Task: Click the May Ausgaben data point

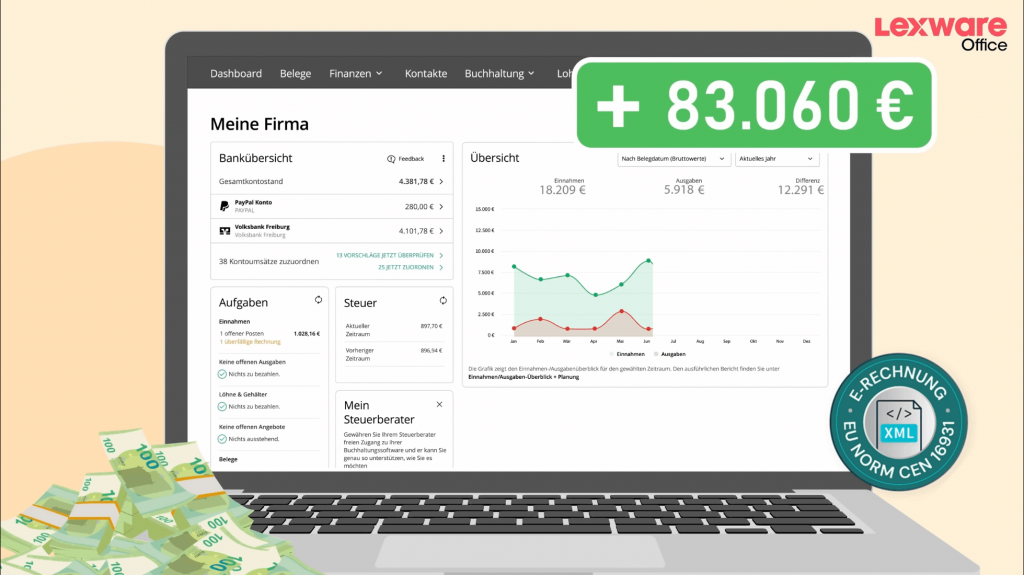Action: coord(621,311)
